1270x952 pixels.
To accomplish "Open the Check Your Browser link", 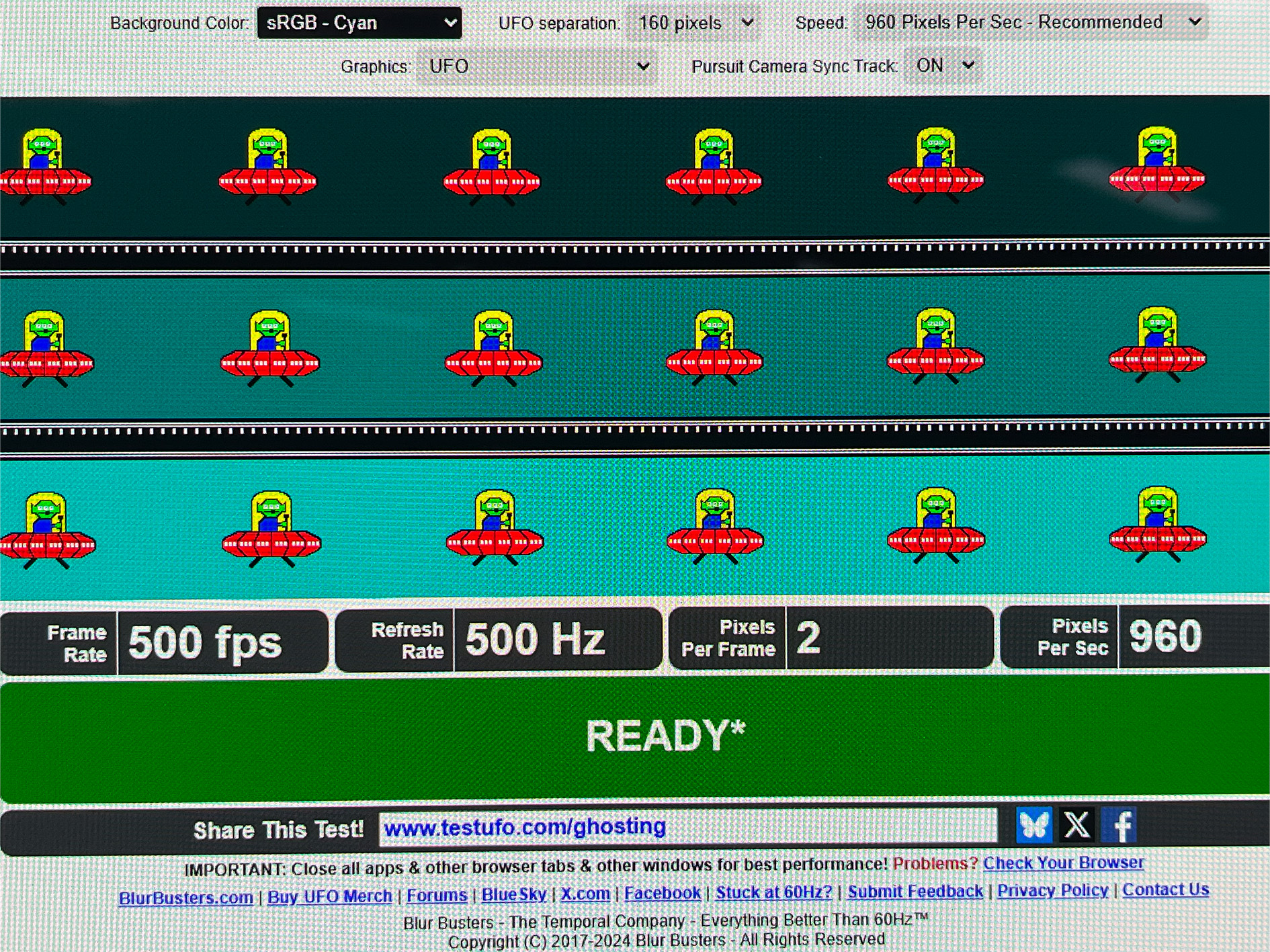I will pos(1063,863).
